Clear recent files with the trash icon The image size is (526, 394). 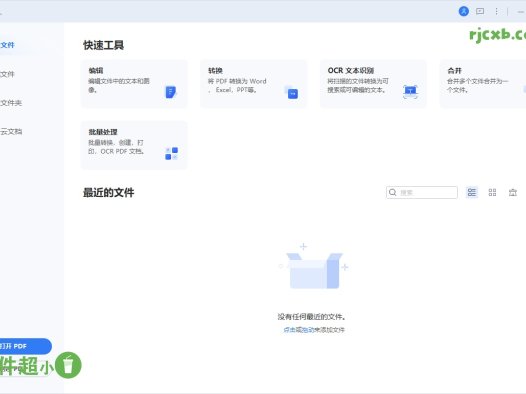[x=513, y=192]
